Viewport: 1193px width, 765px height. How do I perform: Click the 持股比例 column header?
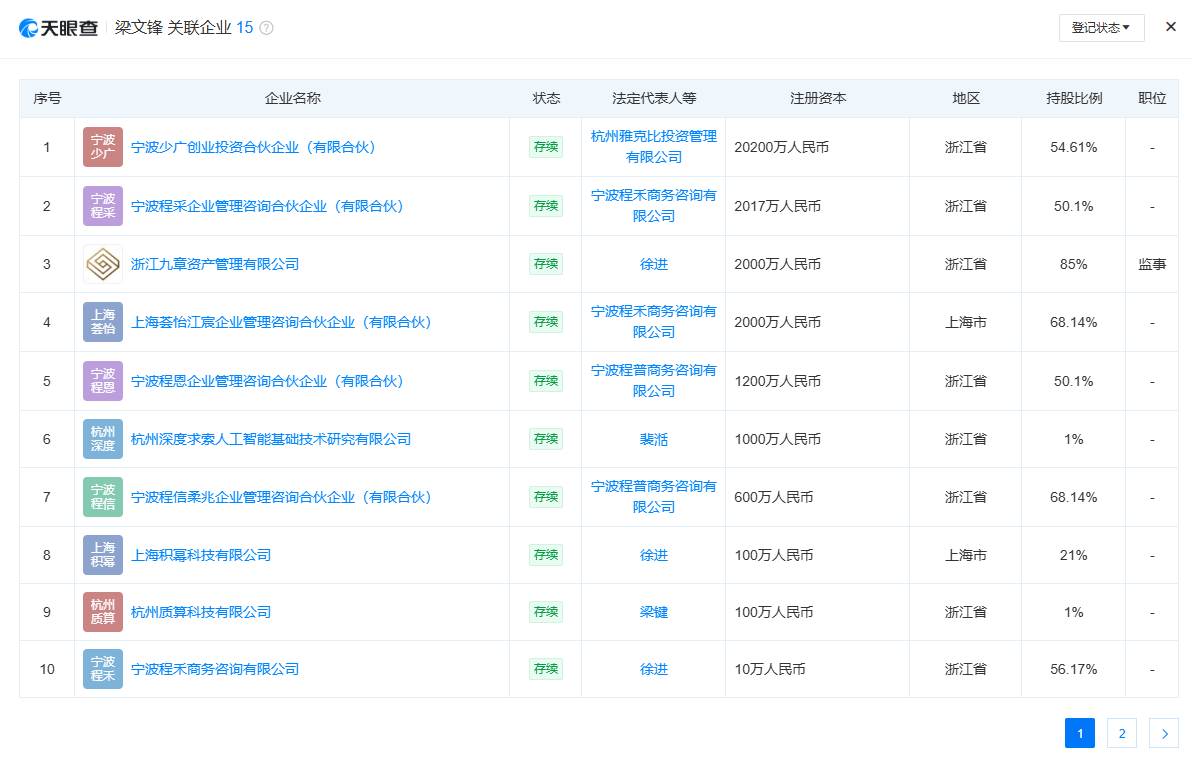click(1074, 98)
